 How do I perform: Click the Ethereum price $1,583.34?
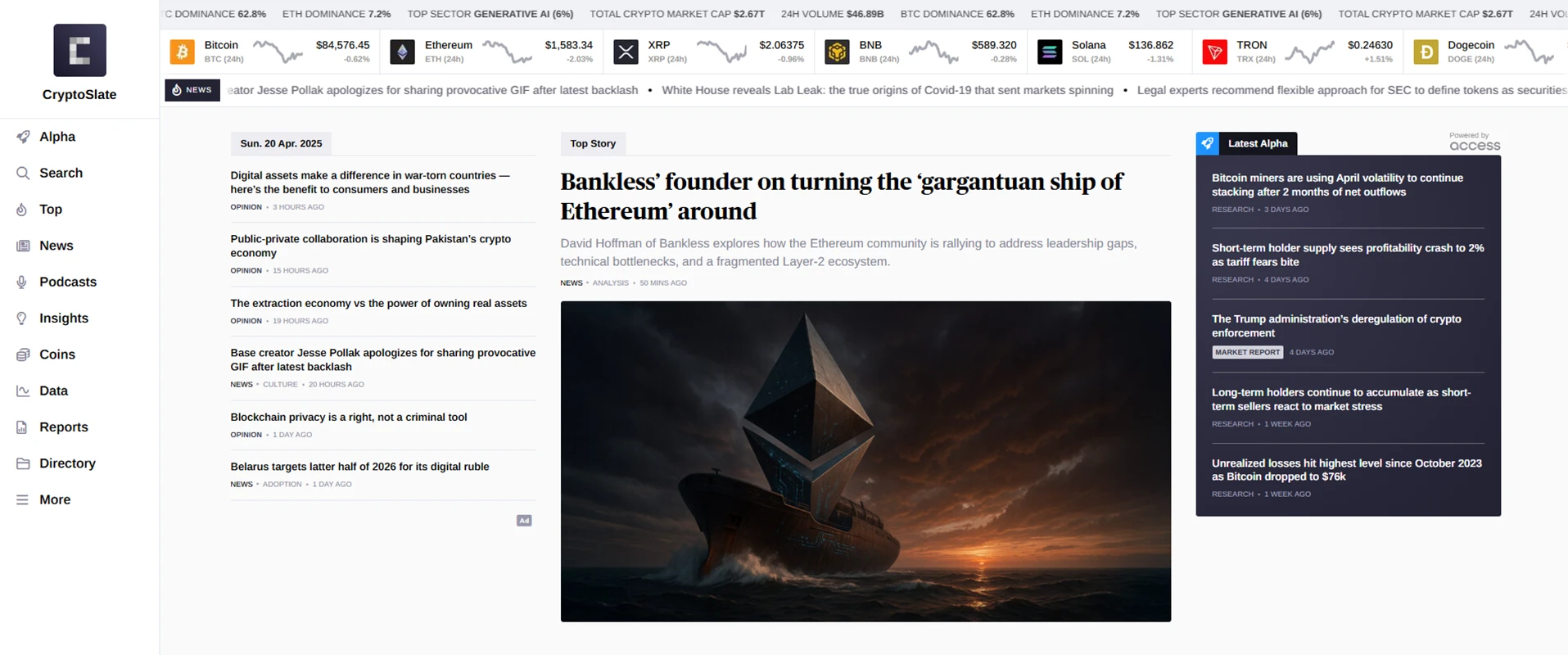pyautogui.click(x=569, y=45)
